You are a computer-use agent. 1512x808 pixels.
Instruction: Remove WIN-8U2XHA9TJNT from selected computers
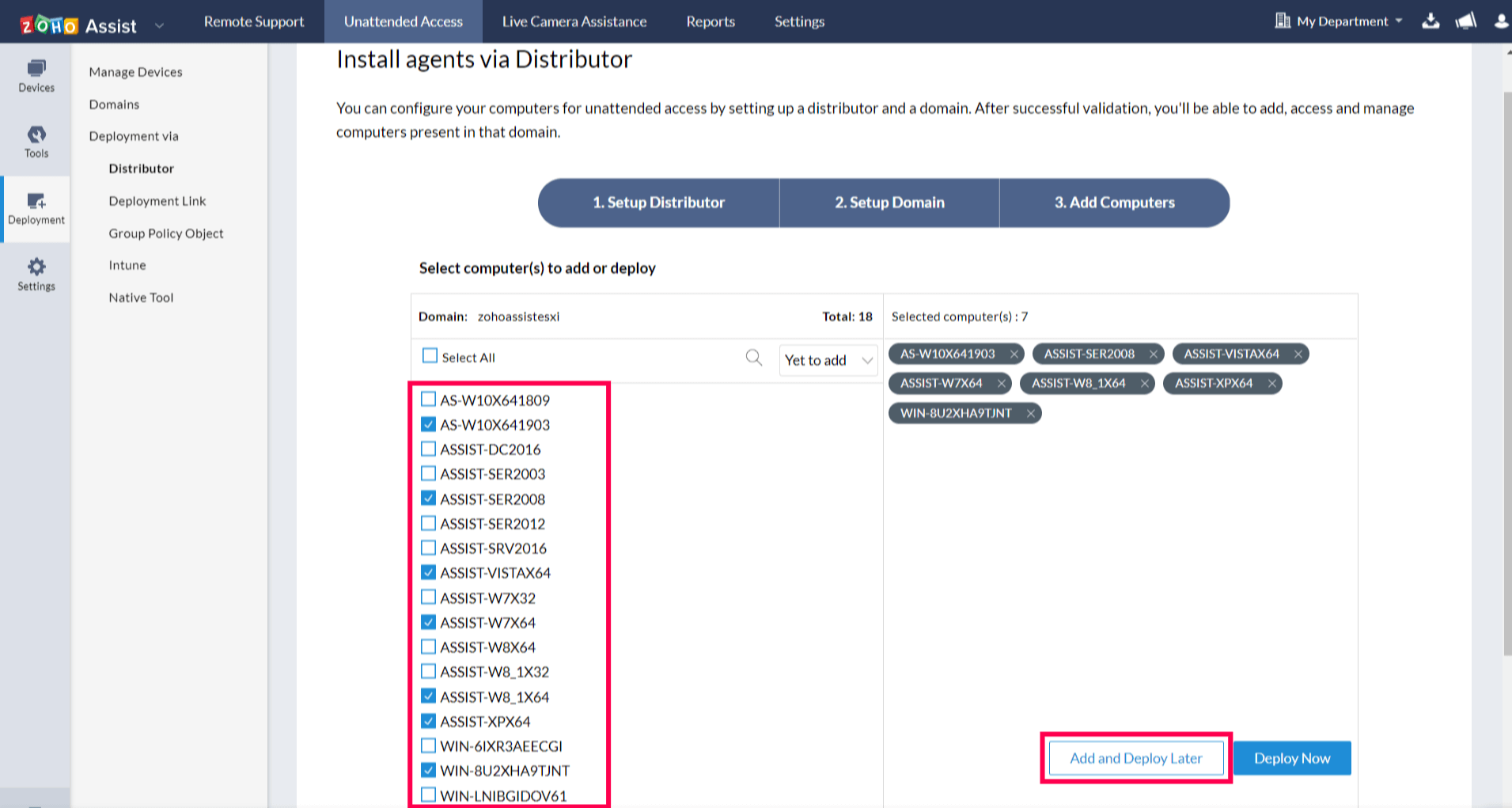click(1031, 412)
